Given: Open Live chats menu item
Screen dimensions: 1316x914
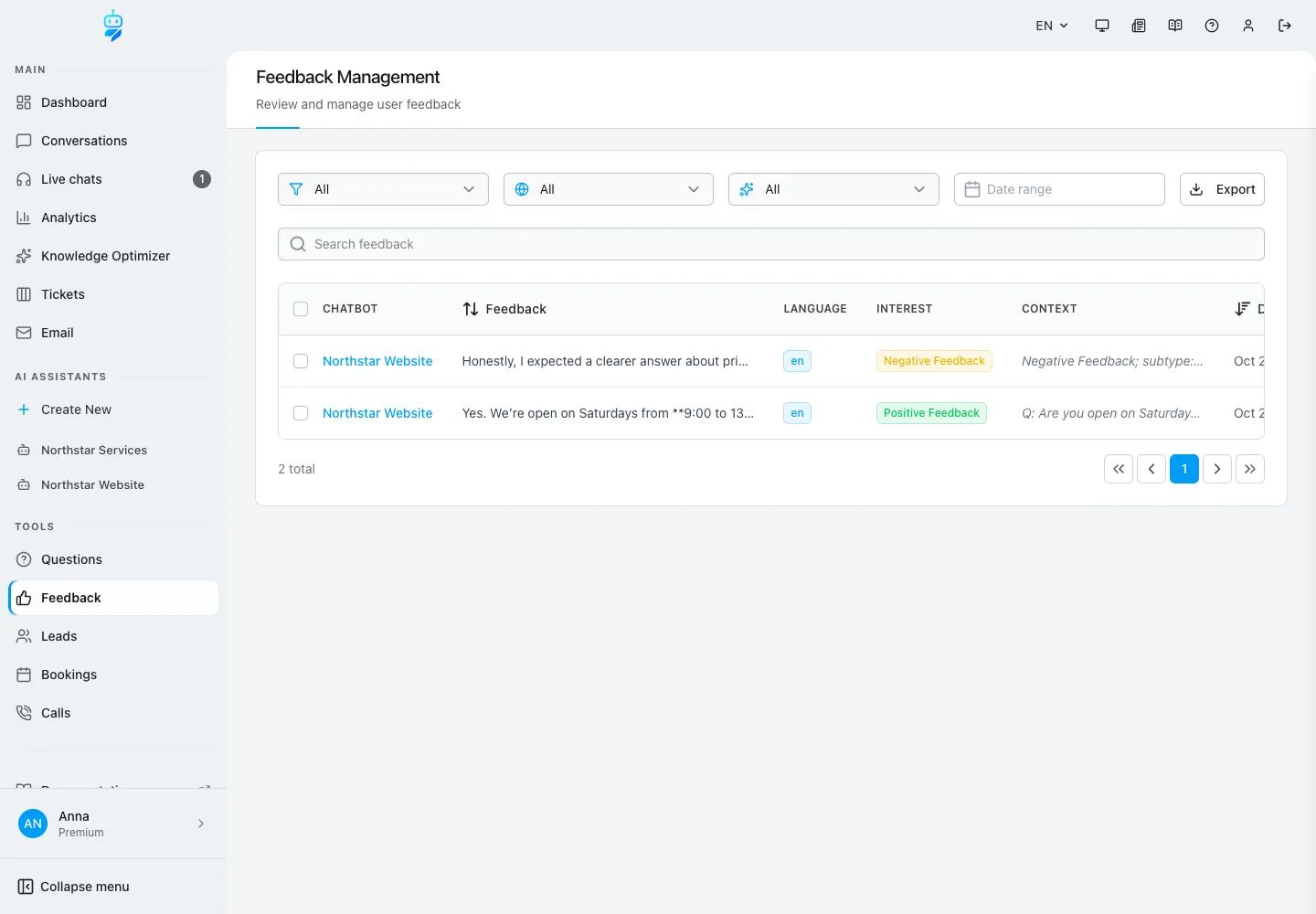Looking at the screenshot, I should click(x=113, y=179).
